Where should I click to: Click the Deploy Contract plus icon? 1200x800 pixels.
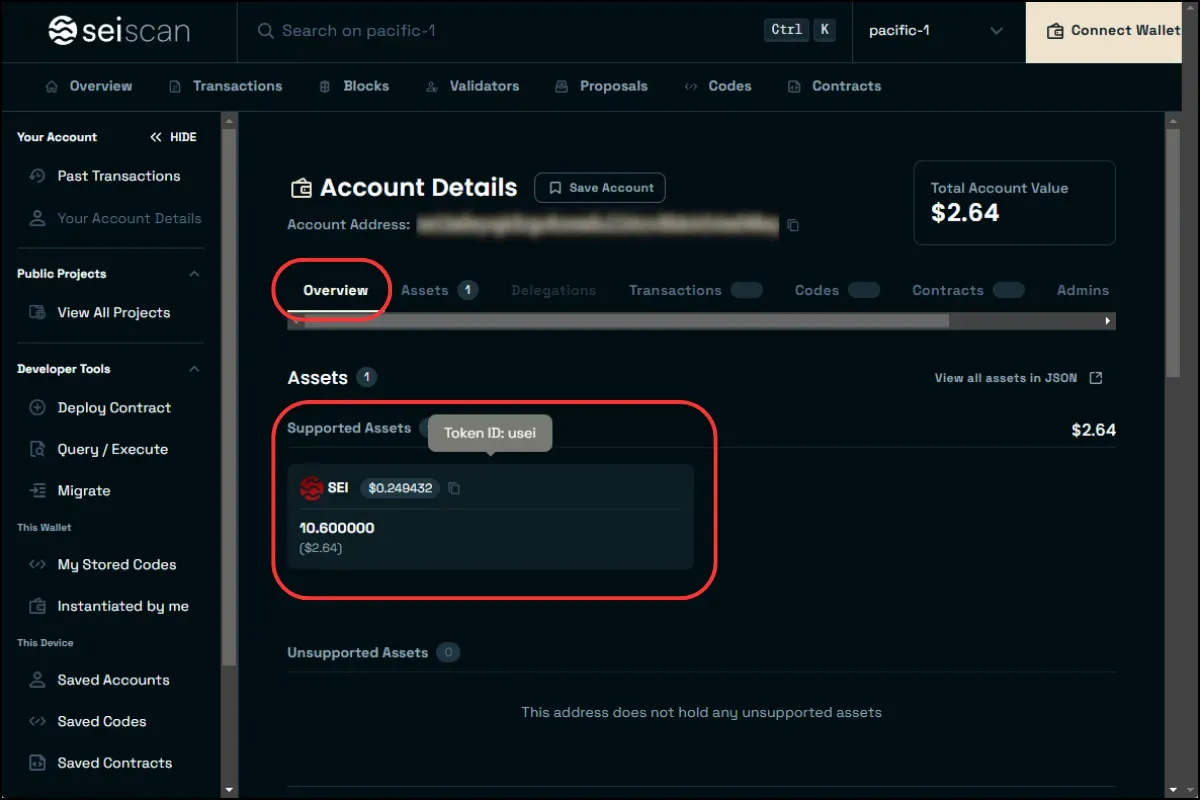tap(37, 408)
